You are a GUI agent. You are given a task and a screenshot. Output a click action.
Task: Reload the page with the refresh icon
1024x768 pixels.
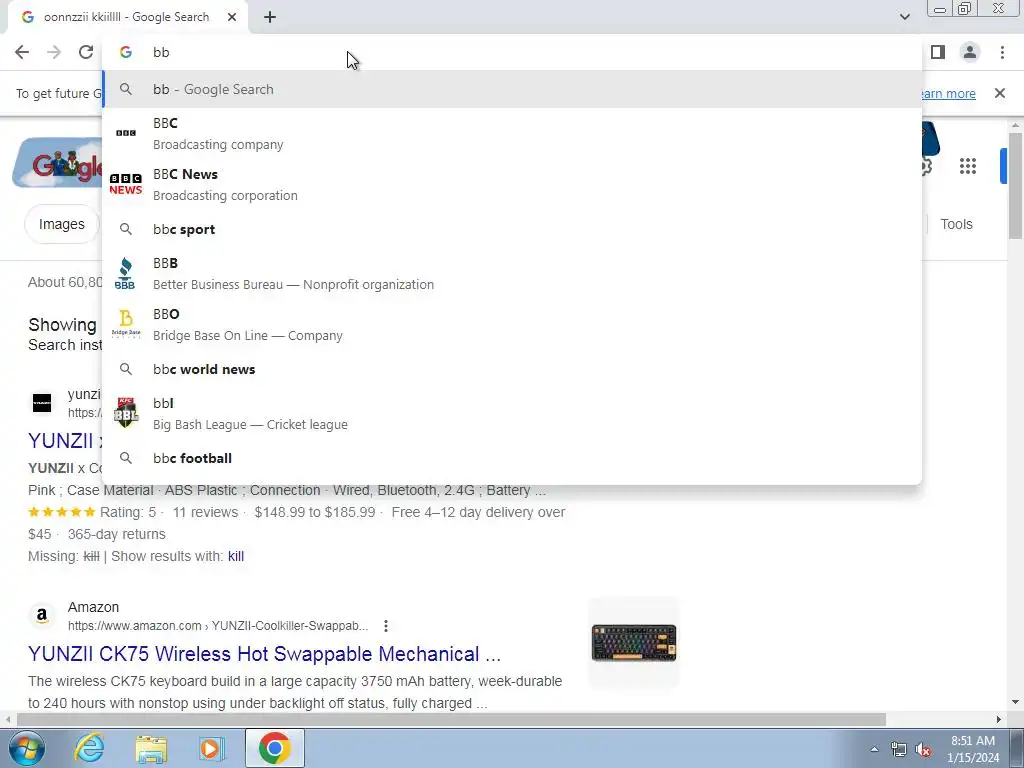[x=86, y=52]
